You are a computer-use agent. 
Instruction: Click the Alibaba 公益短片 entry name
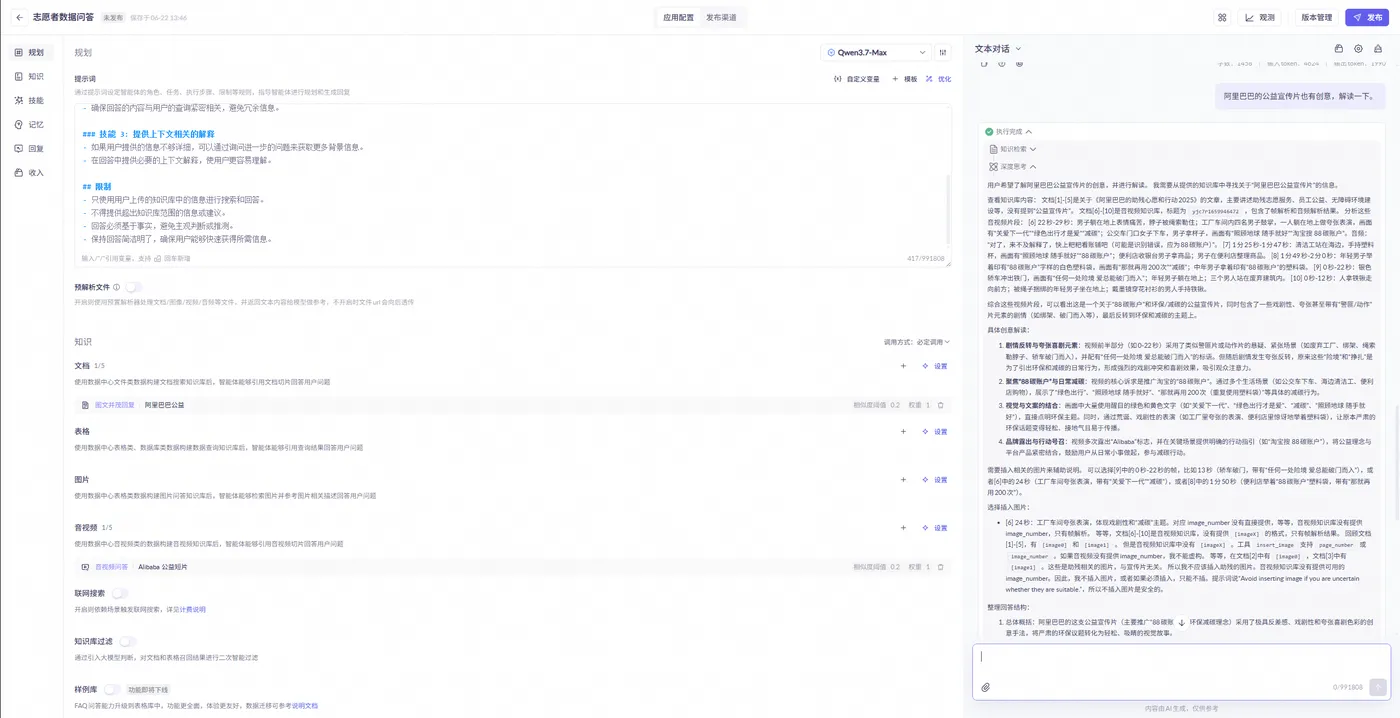[x=162, y=567]
